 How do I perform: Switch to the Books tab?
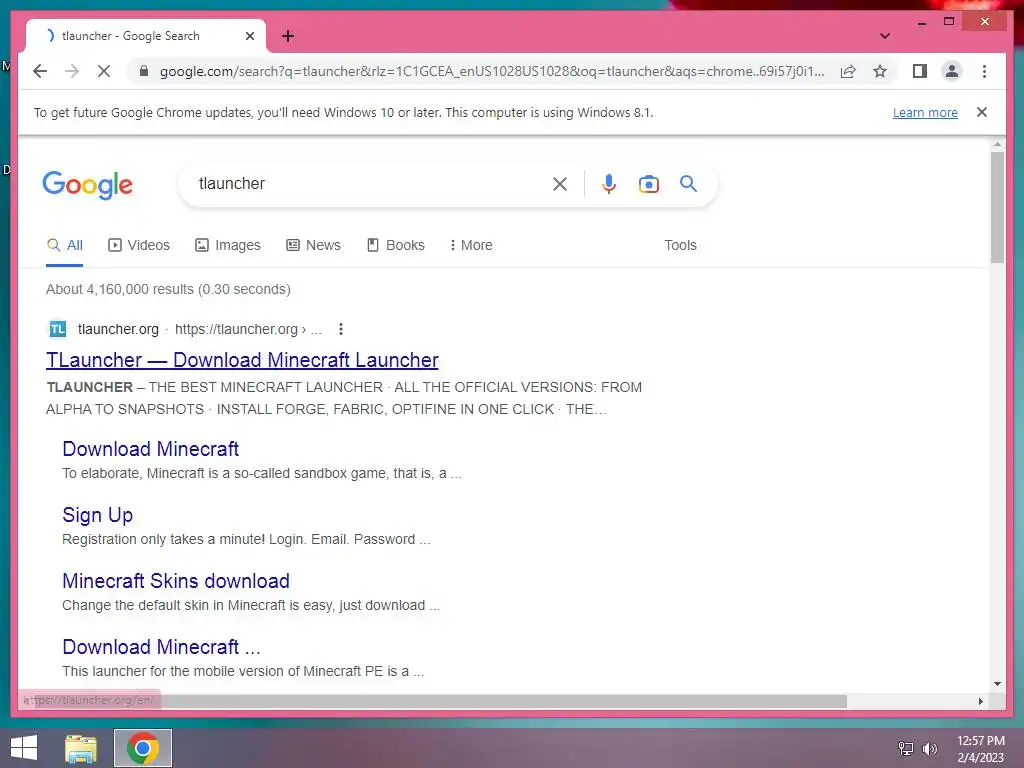point(396,246)
